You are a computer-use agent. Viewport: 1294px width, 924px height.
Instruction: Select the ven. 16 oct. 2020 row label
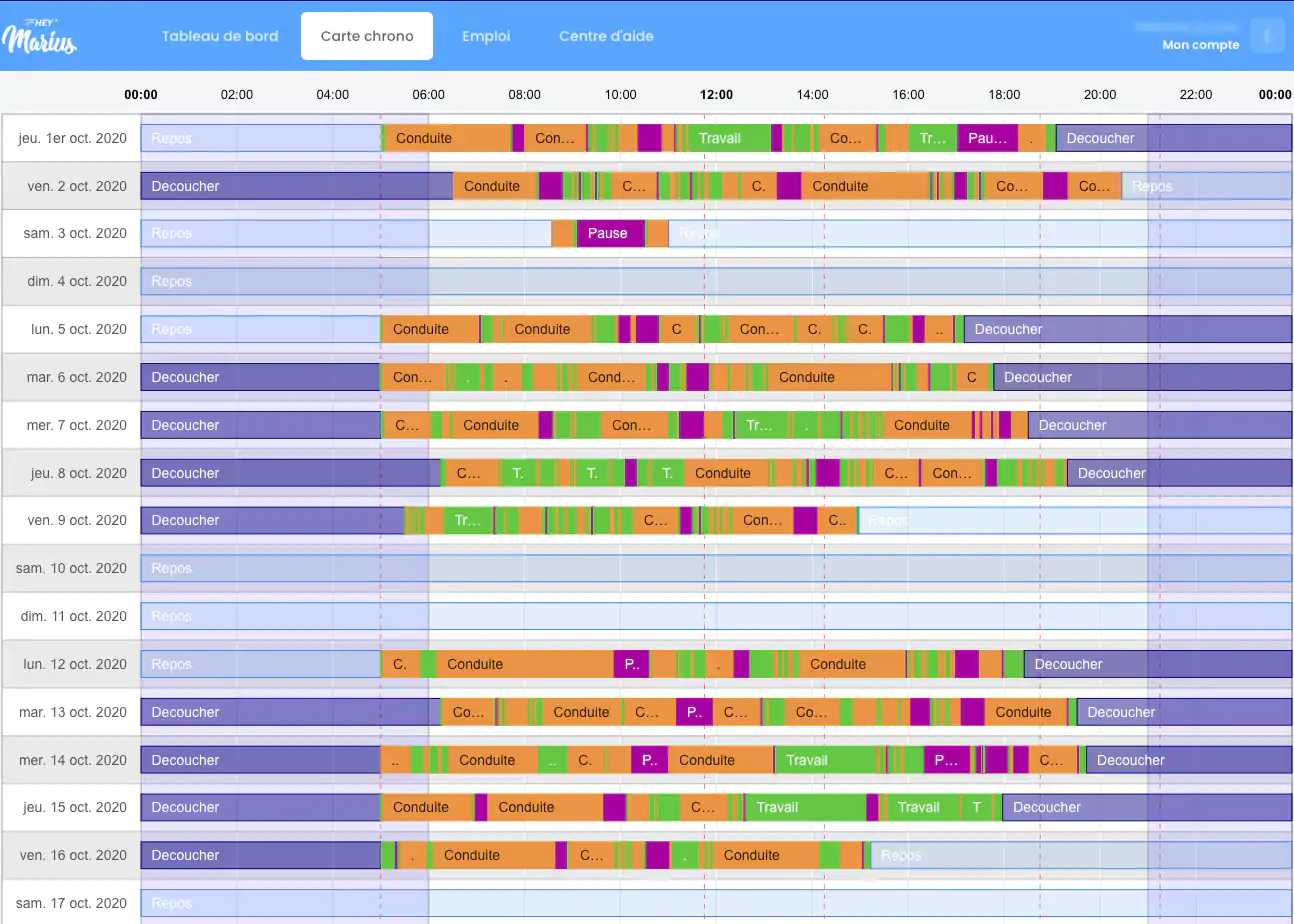[74, 855]
